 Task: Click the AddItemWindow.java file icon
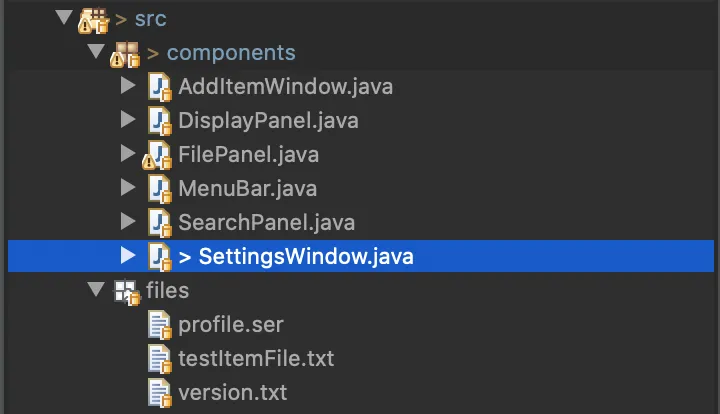[159, 87]
